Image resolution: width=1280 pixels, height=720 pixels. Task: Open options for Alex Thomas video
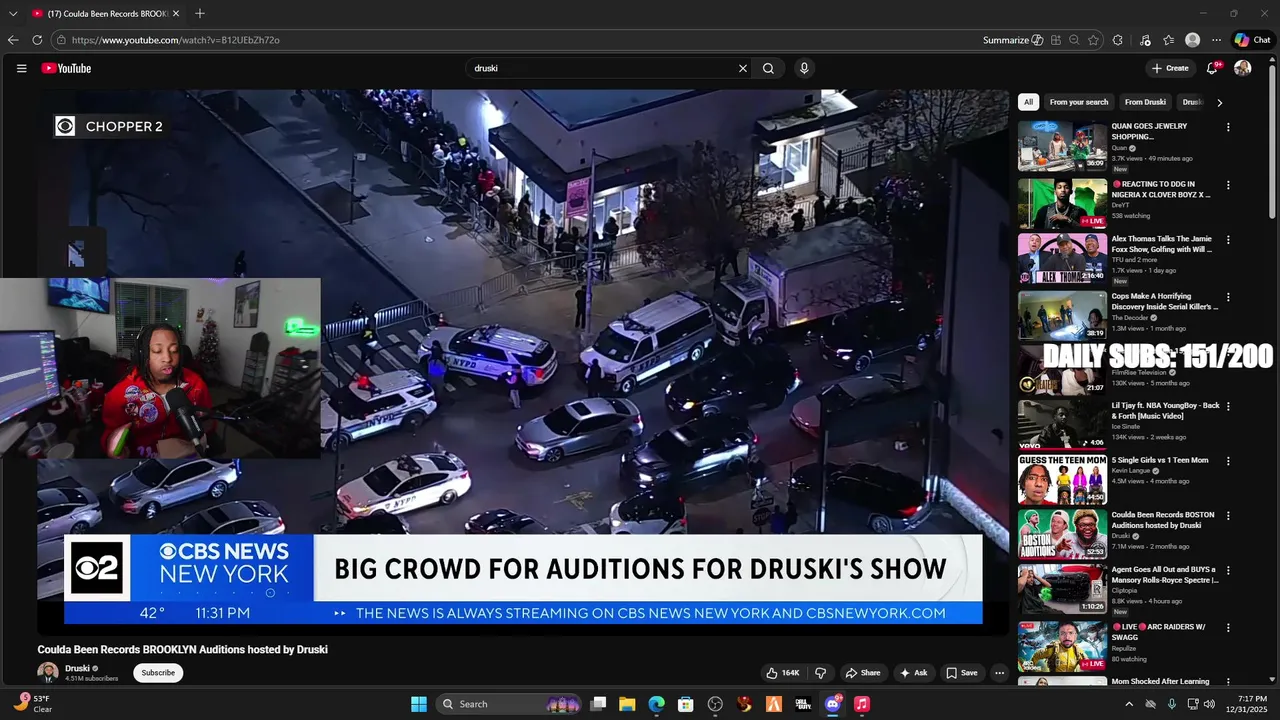[x=1228, y=240]
